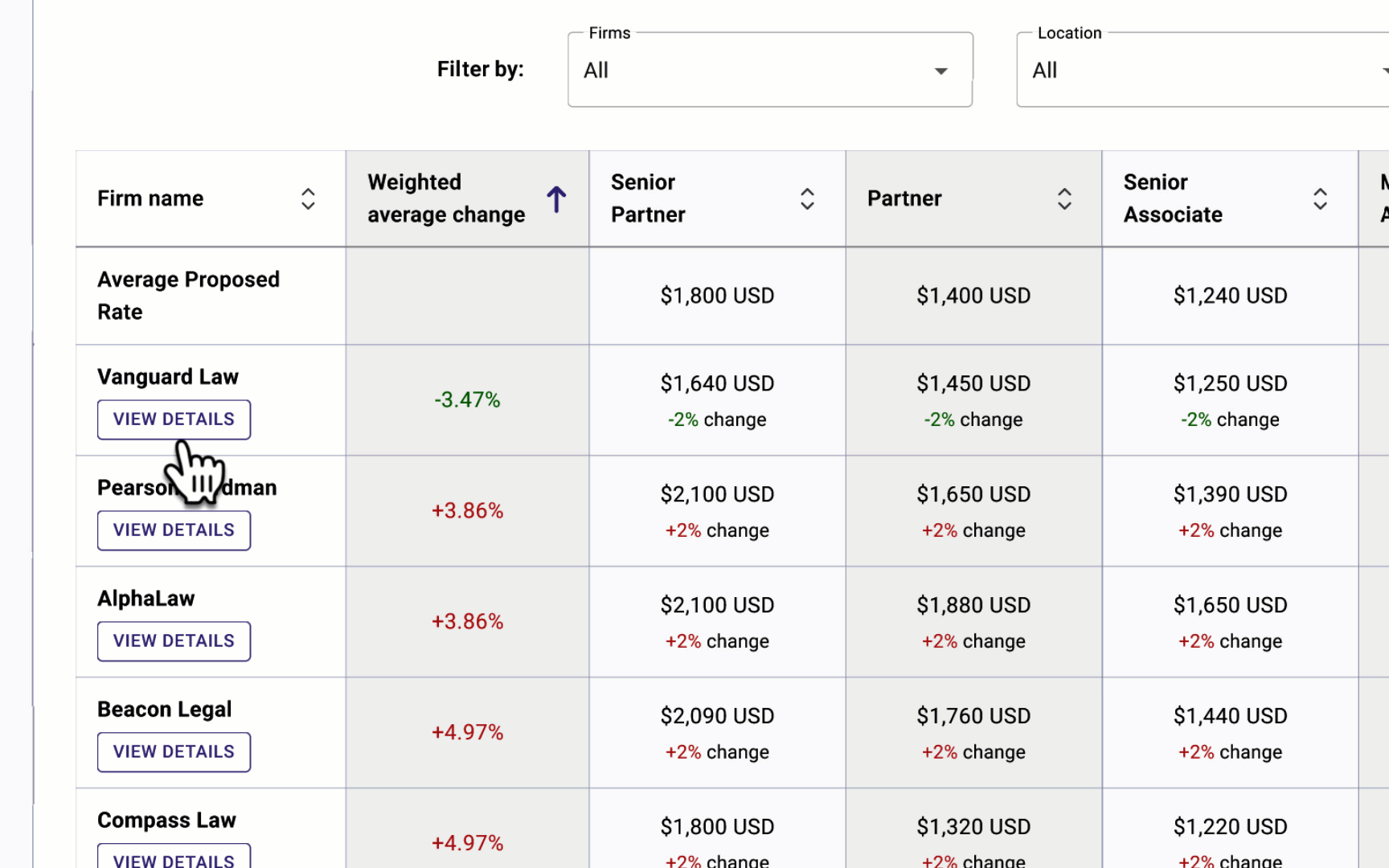The image size is (1389, 868).
Task: Sort table by Firm name column
Action: click(308, 199)
